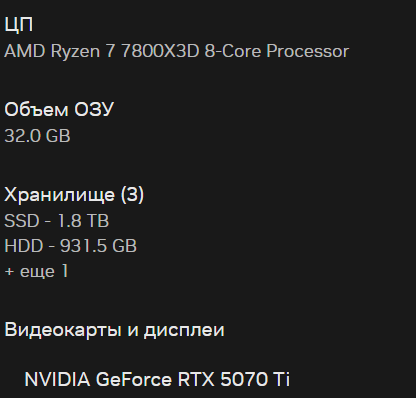This screenshot has width=416, height=398.
Task: Click the '8-Core' text in CPU name
Action: click(233, 51)
